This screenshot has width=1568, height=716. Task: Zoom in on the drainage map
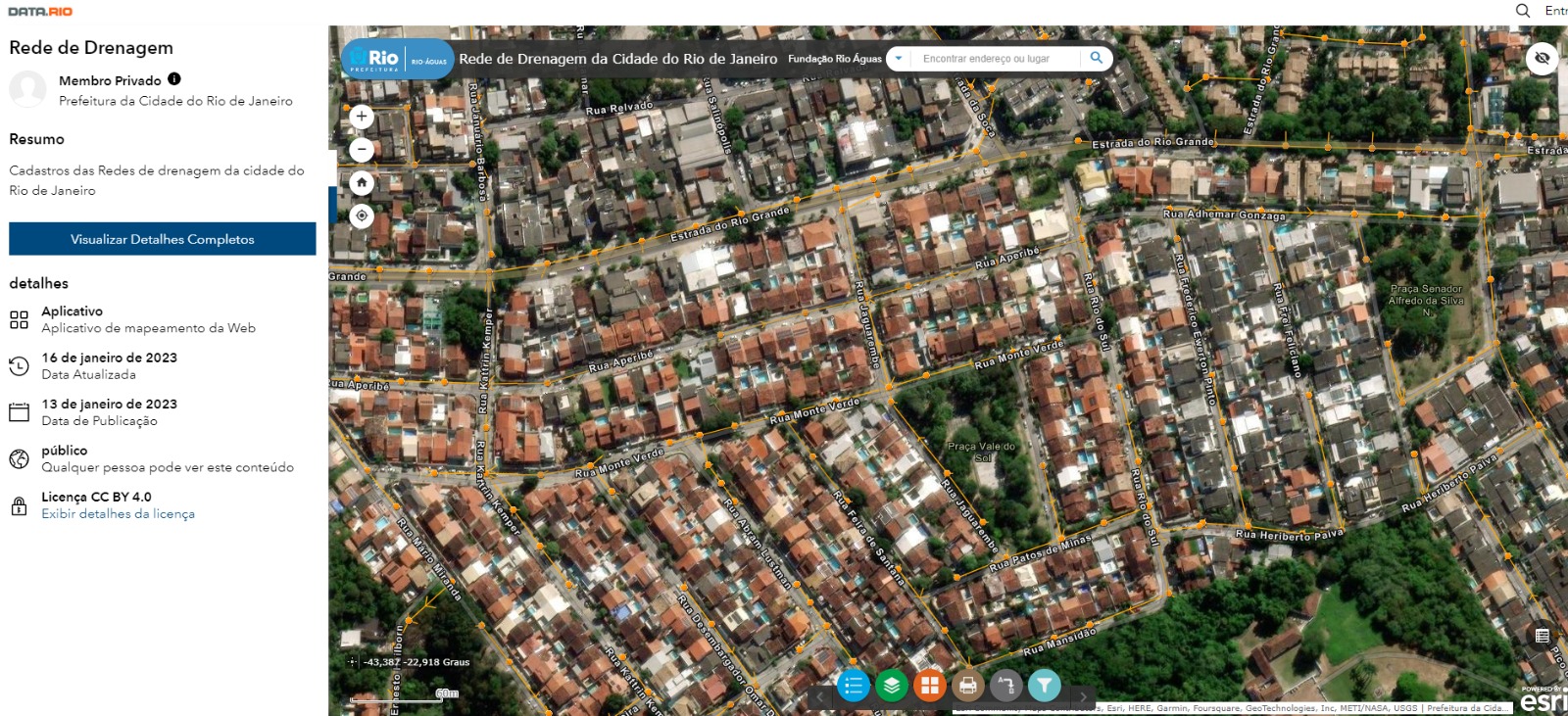362,117
